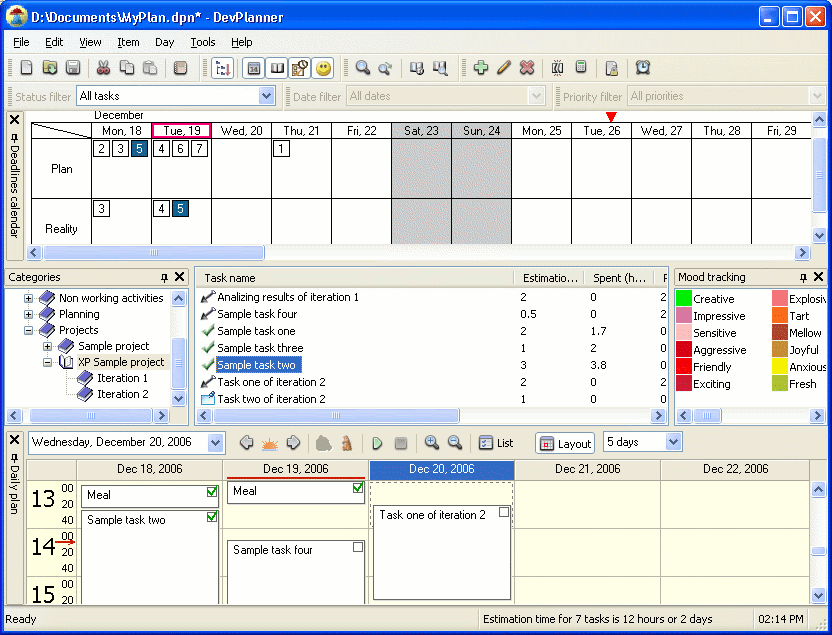Open the Priority filter dropdown
Screen dimensions: 832x635
[x=817, y=96]
